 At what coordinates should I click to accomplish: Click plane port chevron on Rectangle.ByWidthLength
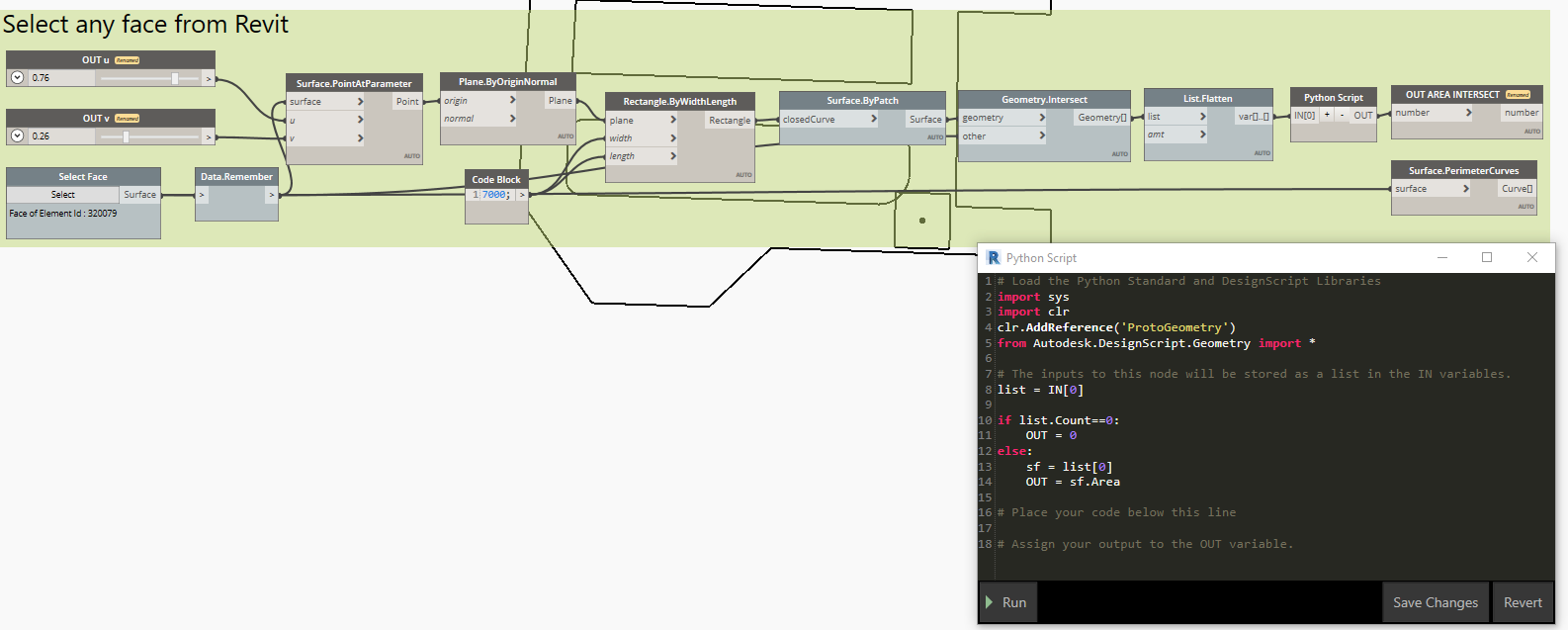coord(672,120)
